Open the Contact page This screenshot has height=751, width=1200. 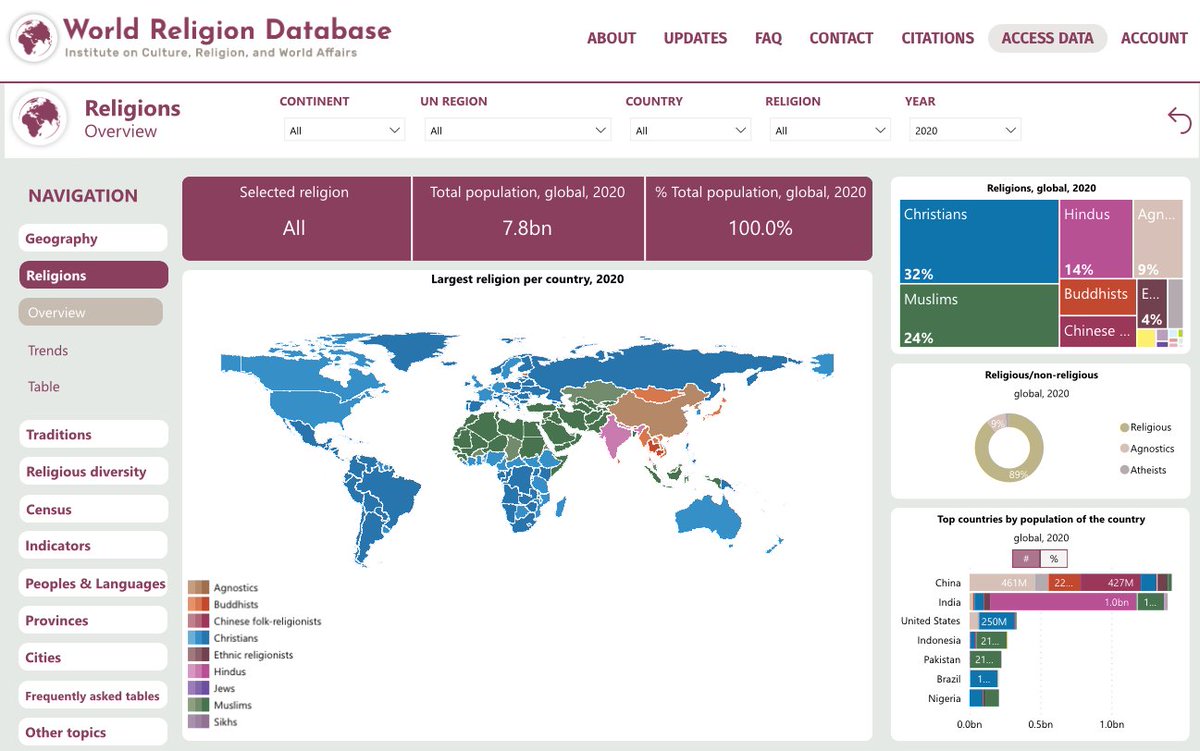(841, 38)
